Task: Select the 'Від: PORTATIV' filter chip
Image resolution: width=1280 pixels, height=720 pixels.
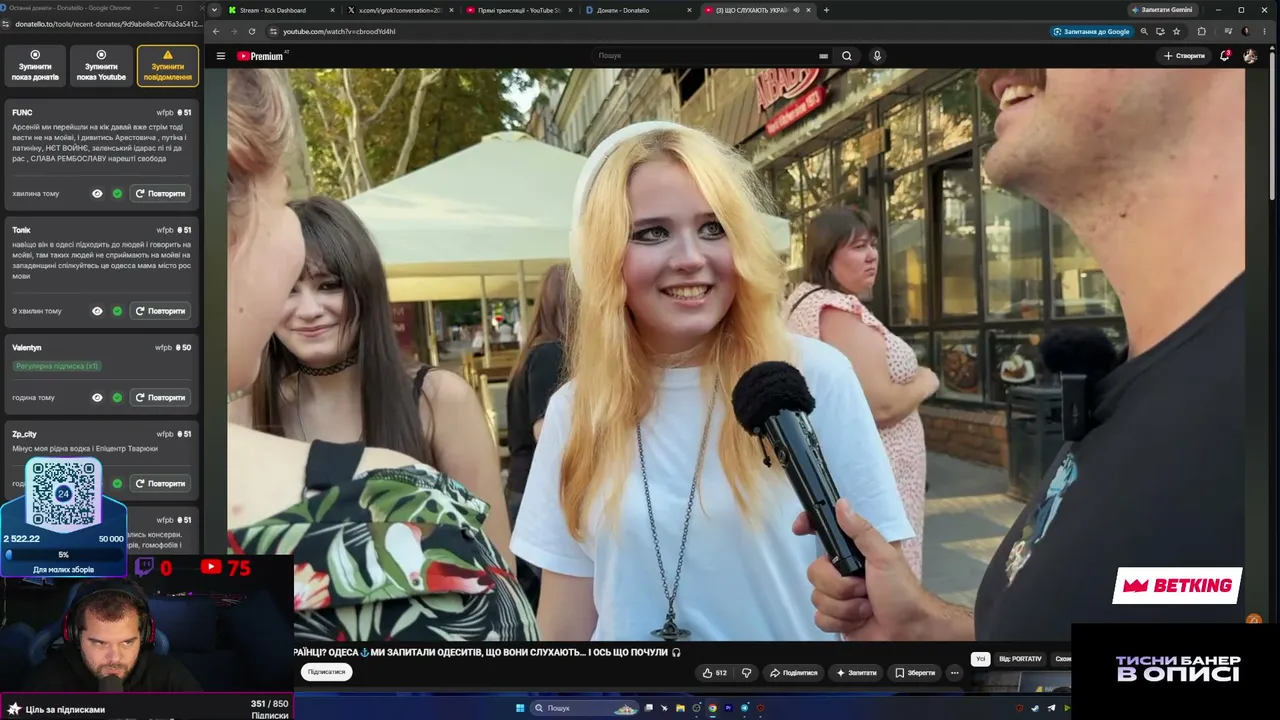Action: 1020,659
